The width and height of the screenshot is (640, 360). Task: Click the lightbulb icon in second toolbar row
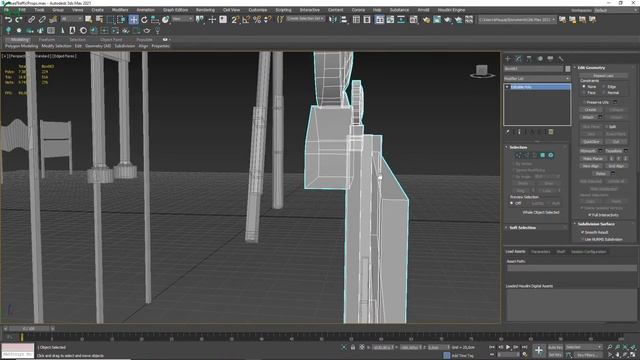click(x=158, y=30)
